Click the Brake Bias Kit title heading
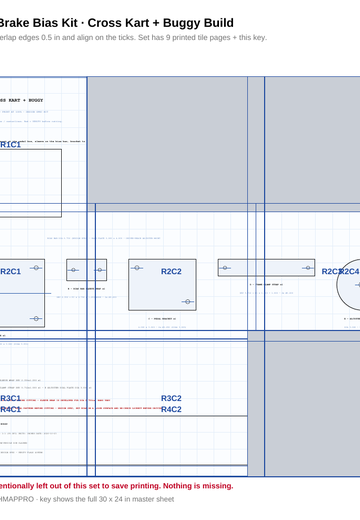This screenshot has height=520, width=360. click(x=116, y=23)
